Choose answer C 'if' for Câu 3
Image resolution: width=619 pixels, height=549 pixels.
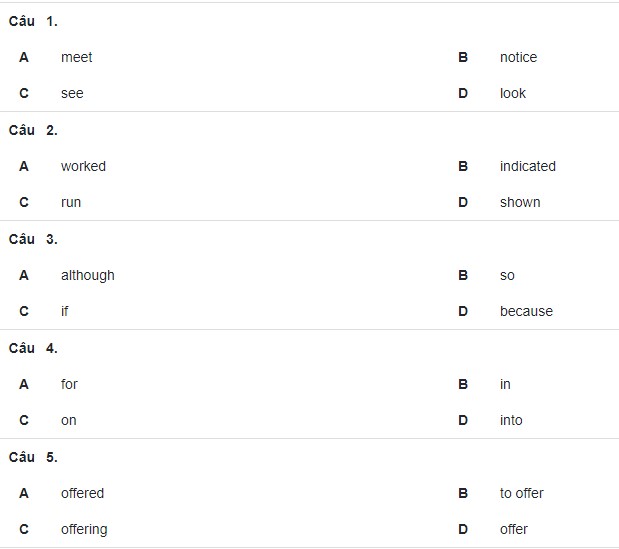click(65, 311)
